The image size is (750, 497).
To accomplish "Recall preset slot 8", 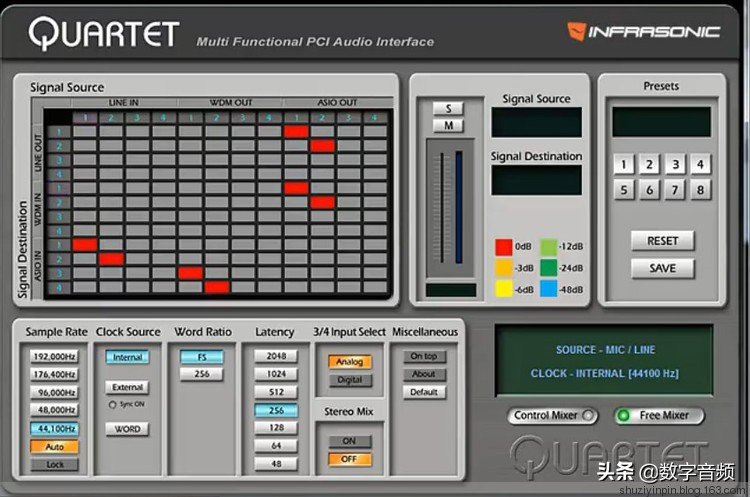I will 700,190.
